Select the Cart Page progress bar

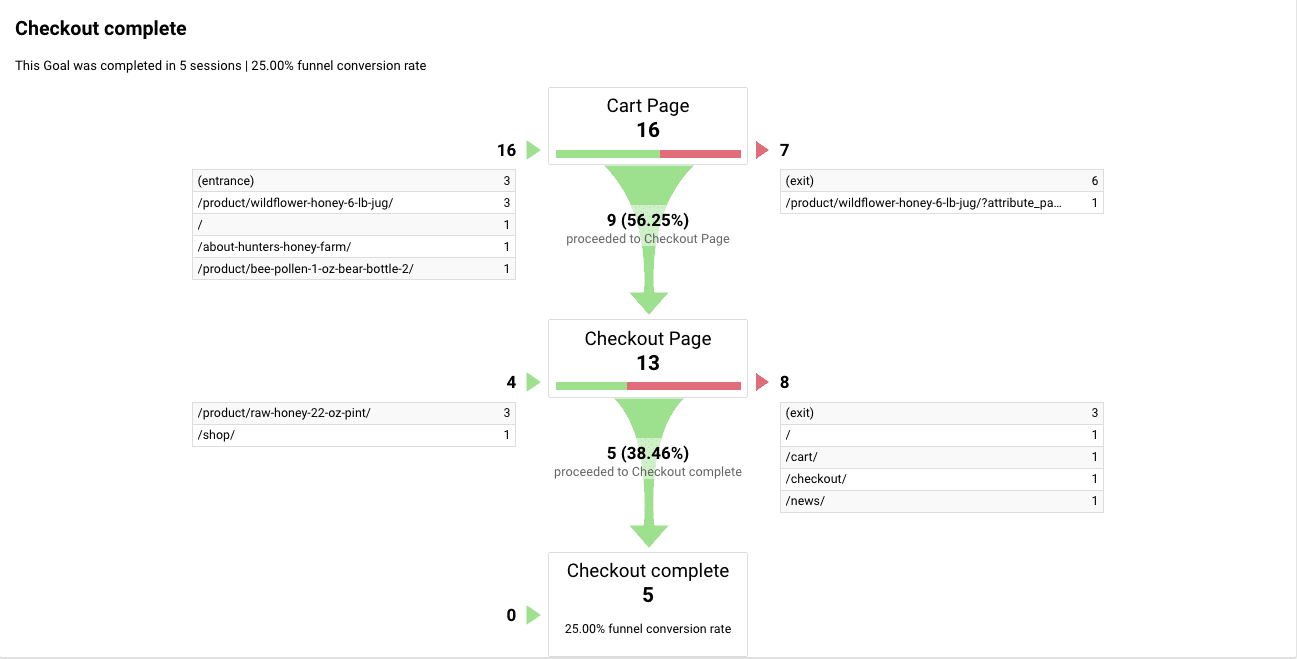(648, 154)
